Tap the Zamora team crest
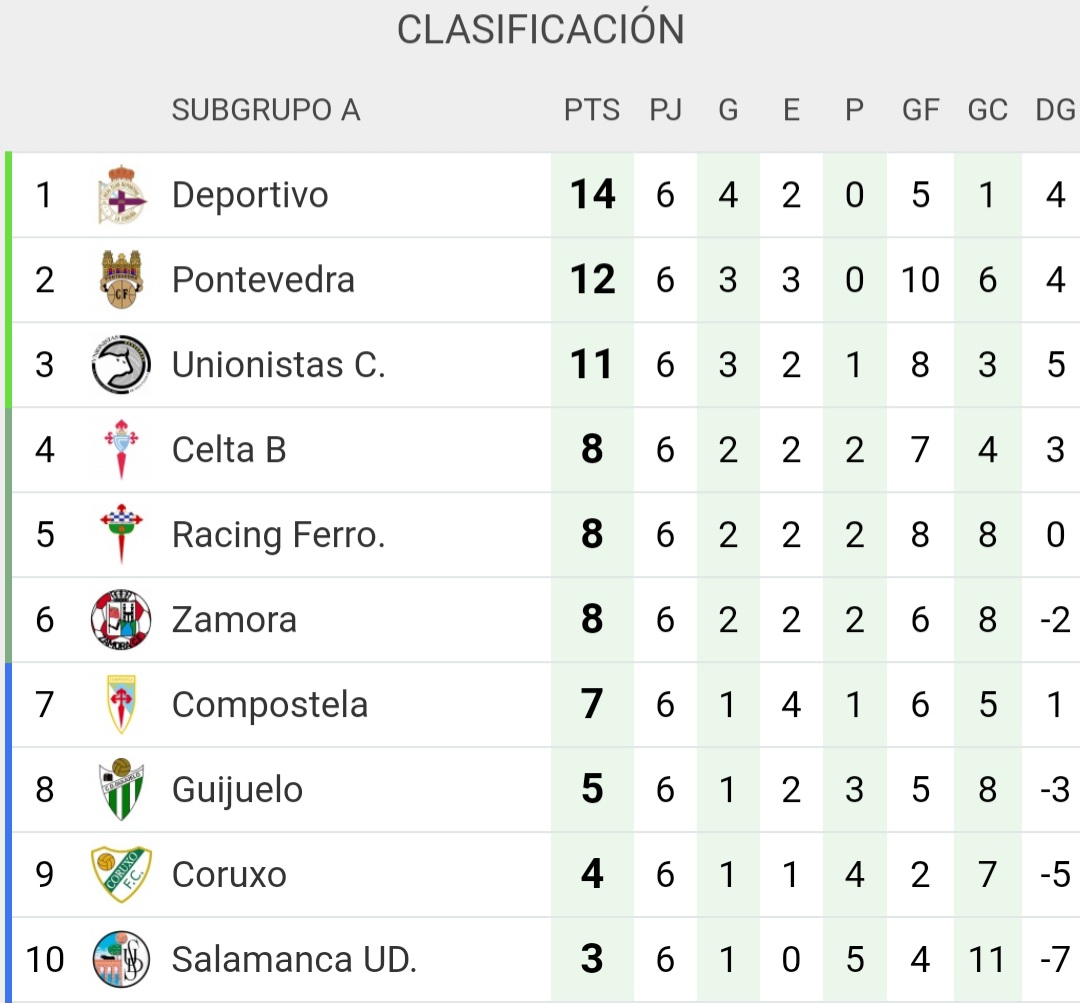Image resolution: width=1080 pixels, height=1003 pixels. pyautogui.click(x=121, y=620)
